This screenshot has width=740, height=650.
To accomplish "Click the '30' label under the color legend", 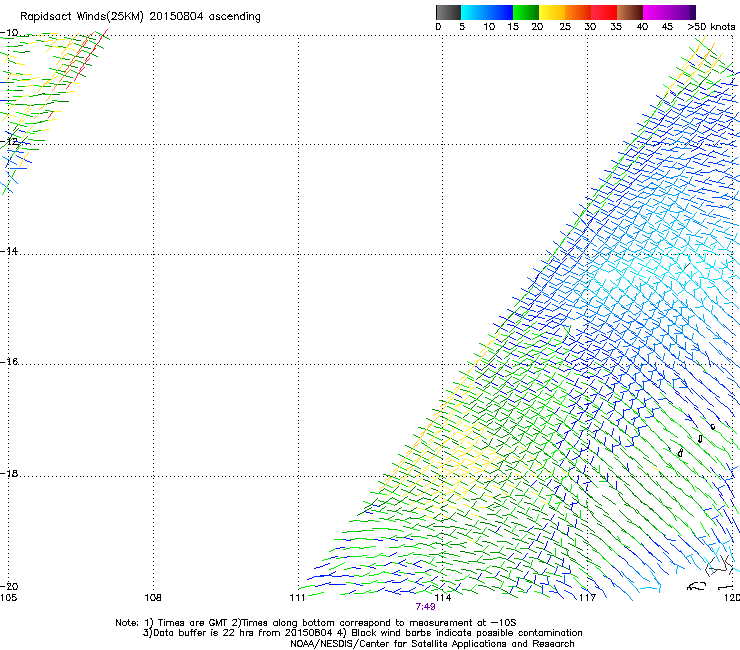I will point(590,27).
